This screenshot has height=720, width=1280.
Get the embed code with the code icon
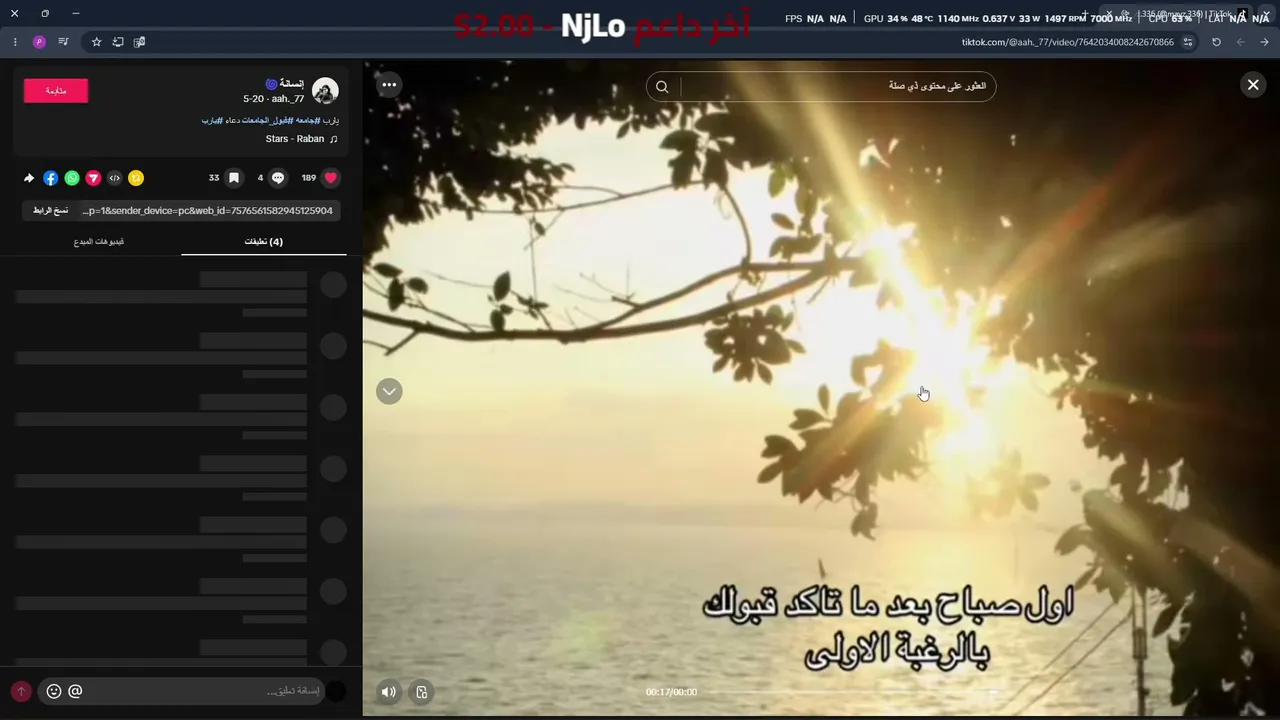click(x=114, y=178)
